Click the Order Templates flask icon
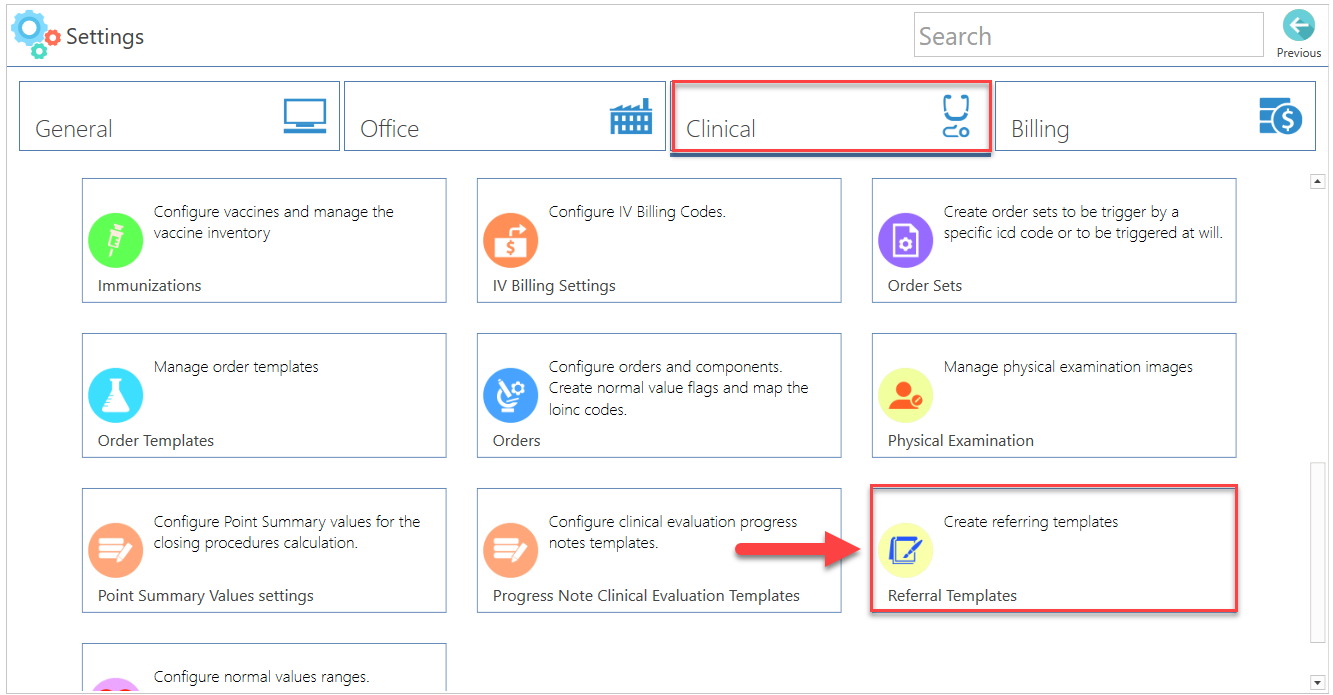Image resolution: width=1333 pixels, height=695 pixels. [x=116, y=395]
